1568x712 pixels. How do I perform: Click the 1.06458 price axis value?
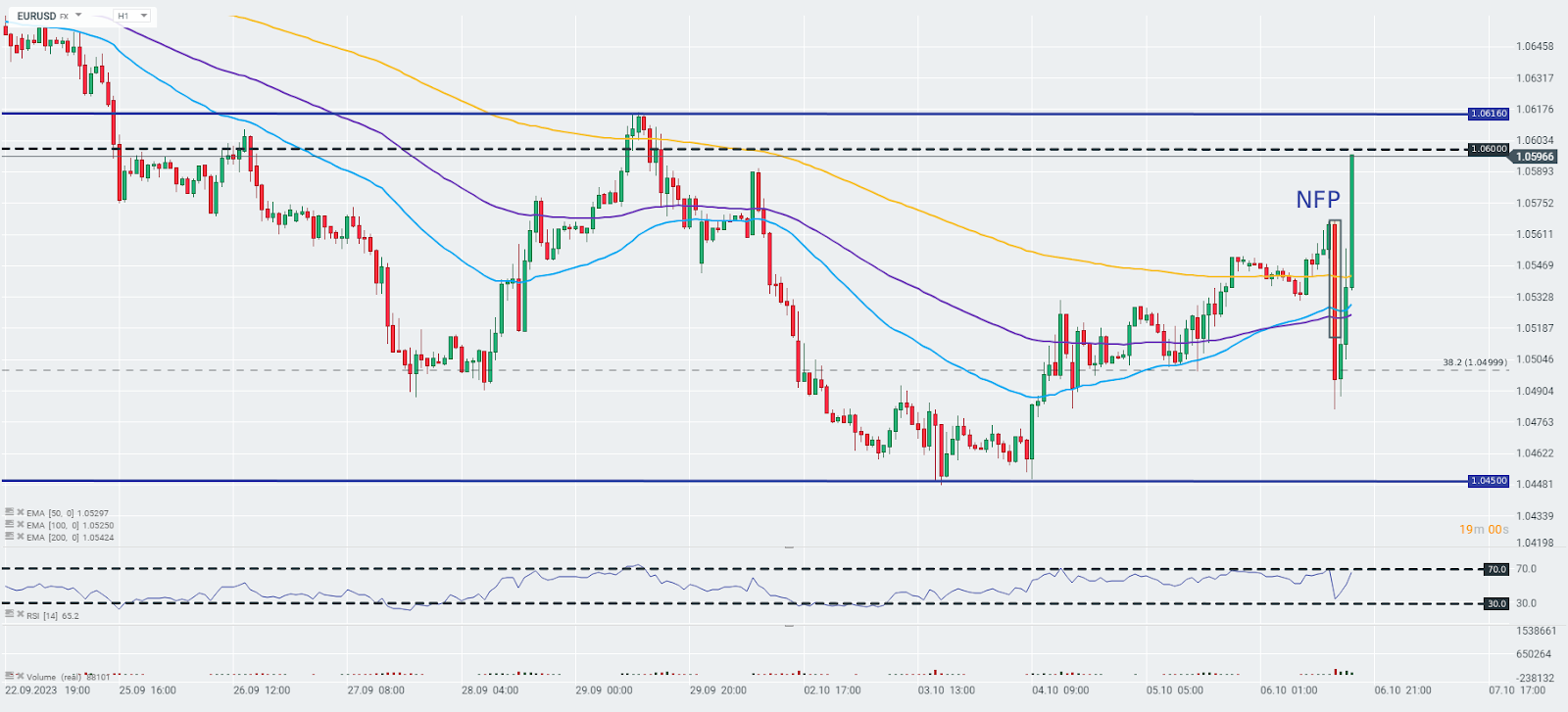[x=1535, y=47]
